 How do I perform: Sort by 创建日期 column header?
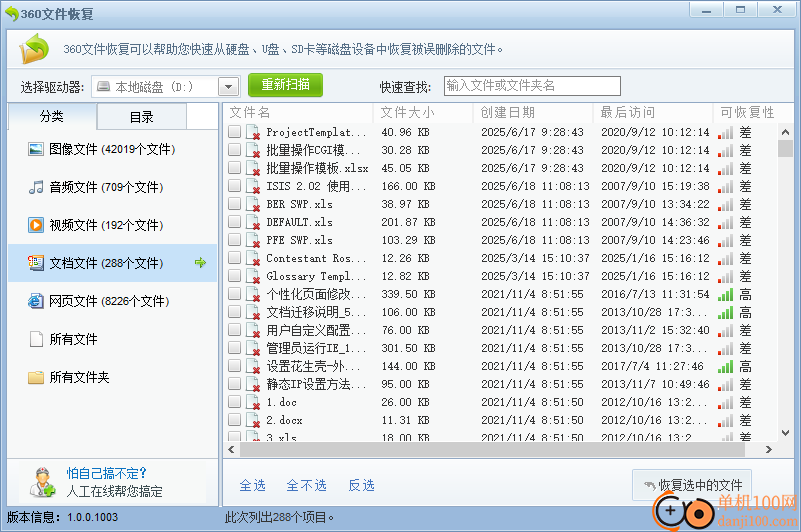point(533,112)
